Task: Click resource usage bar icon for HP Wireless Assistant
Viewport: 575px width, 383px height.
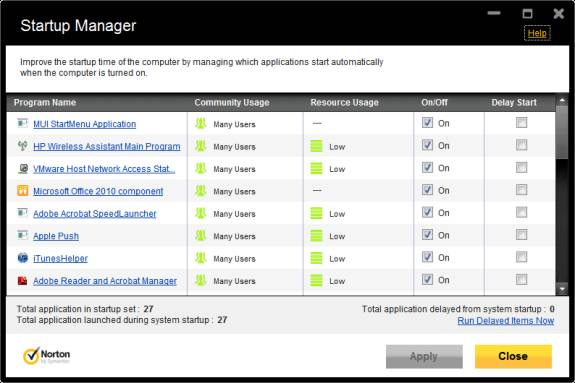Action: coord(316,146)
